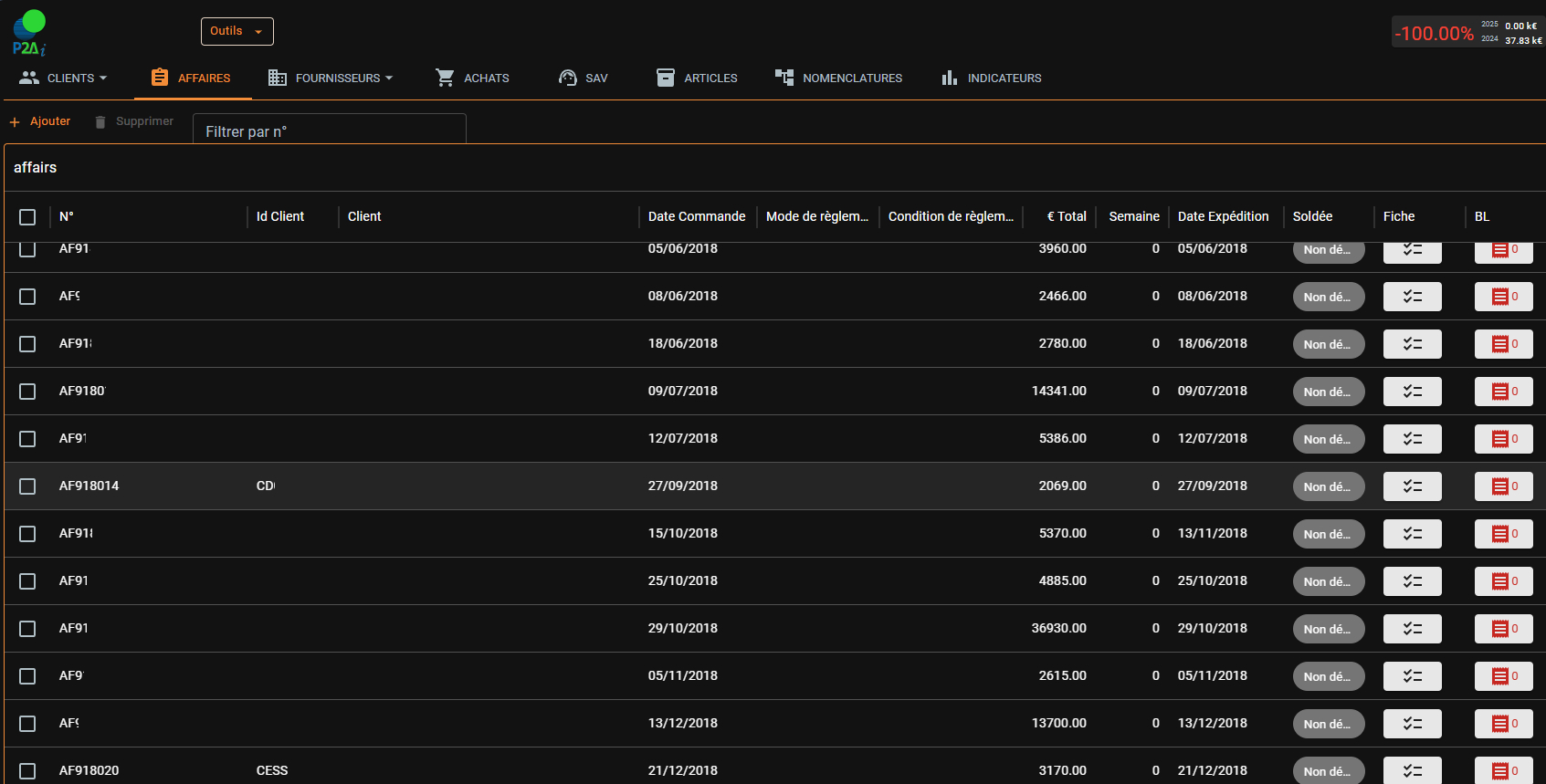Go to the SAV tab

(x=584, y=78)
